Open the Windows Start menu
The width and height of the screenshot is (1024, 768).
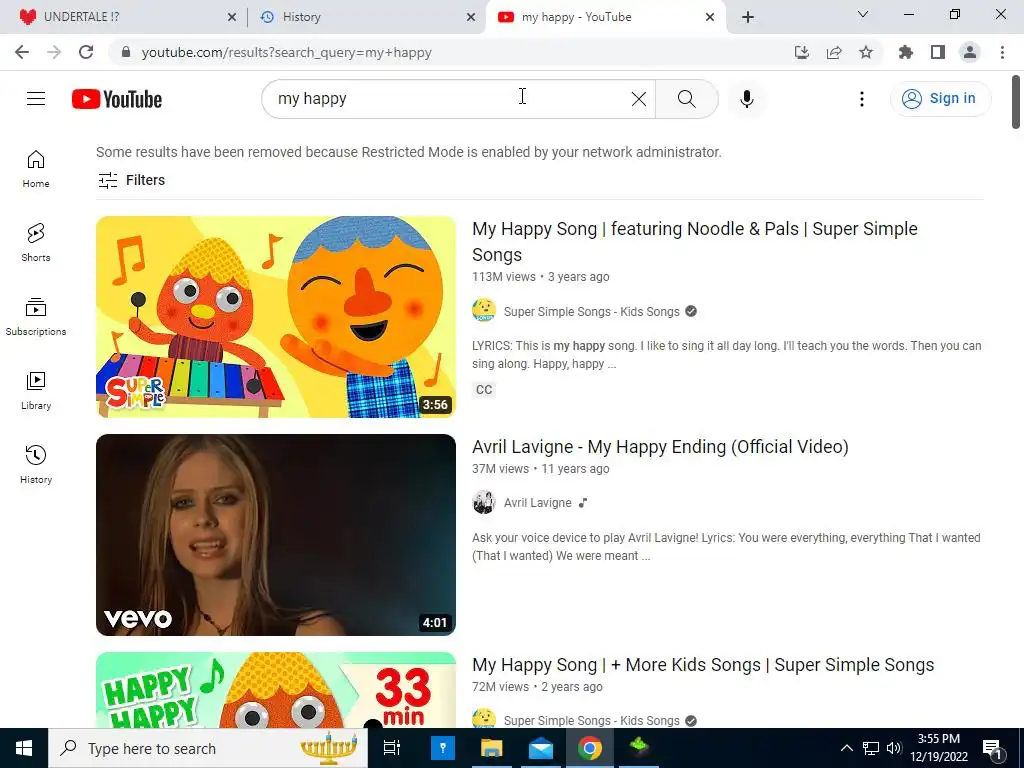point(24,748)
